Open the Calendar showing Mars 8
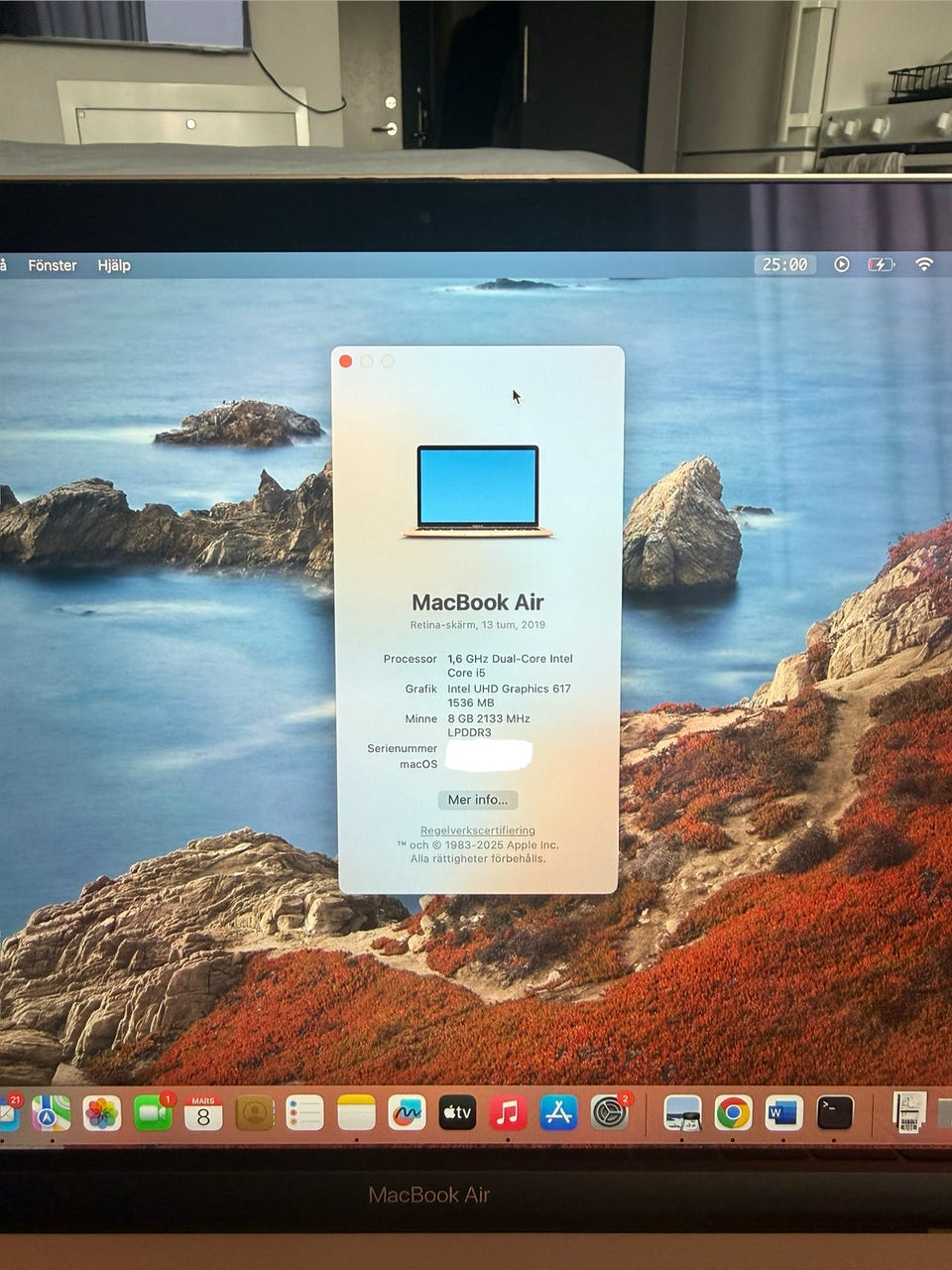Screen dimensions: 952x1270 pyautogui.click(x=203, y=1113)
